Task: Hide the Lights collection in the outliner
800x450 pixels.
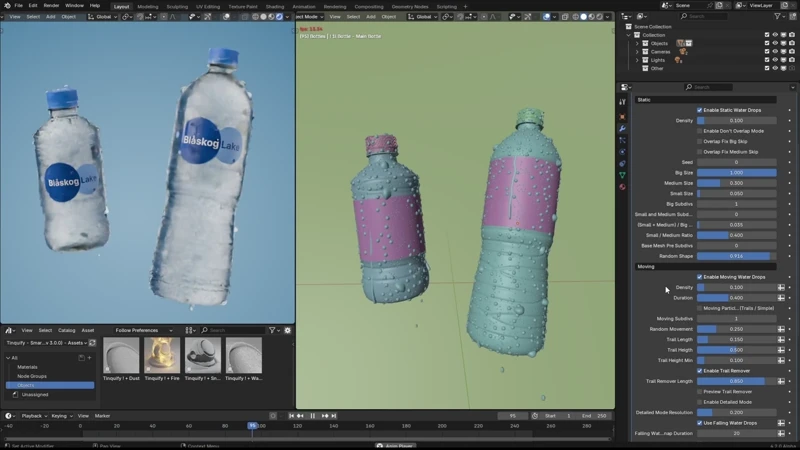Action: click(775, 60)
